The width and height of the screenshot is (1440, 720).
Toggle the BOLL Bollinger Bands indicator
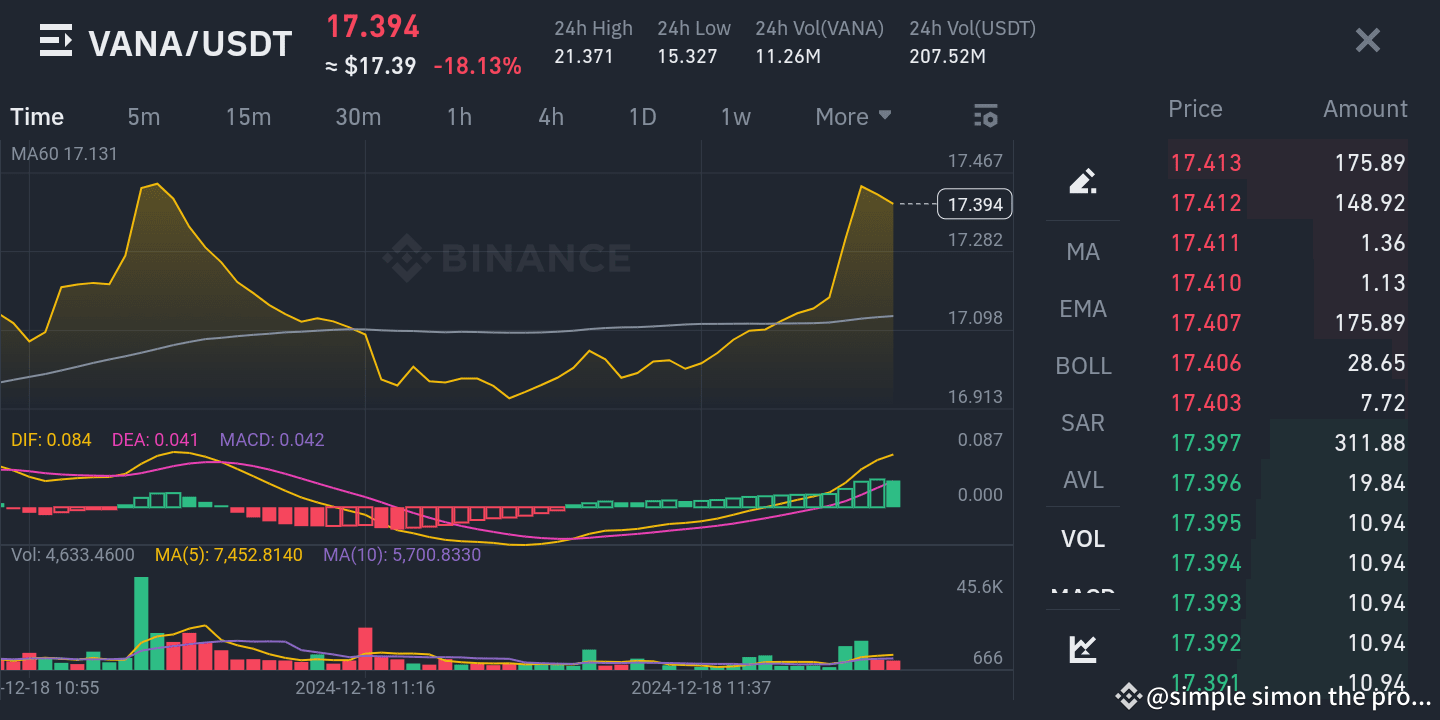point(1083,366)
